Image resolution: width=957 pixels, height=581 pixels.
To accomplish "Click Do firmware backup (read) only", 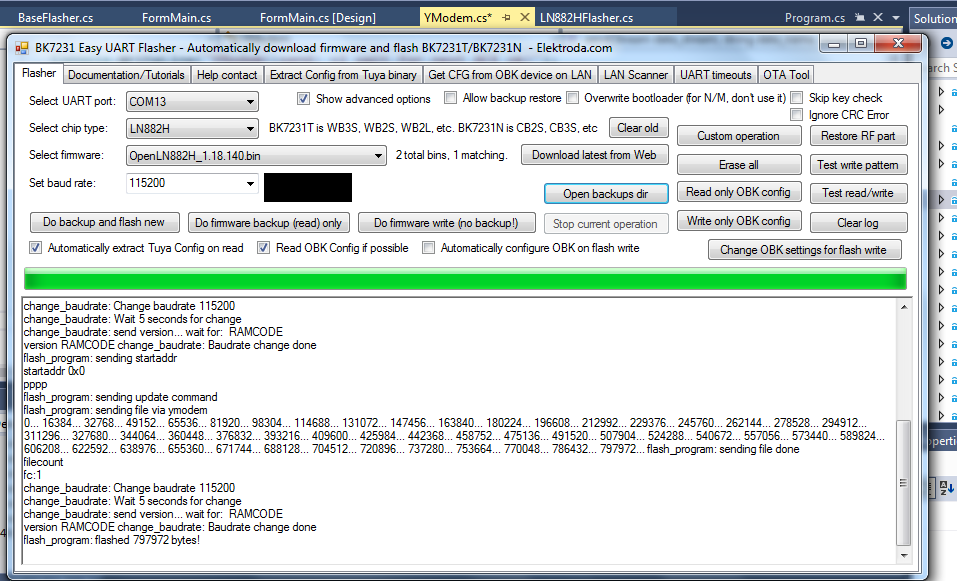I will [269, 223].
